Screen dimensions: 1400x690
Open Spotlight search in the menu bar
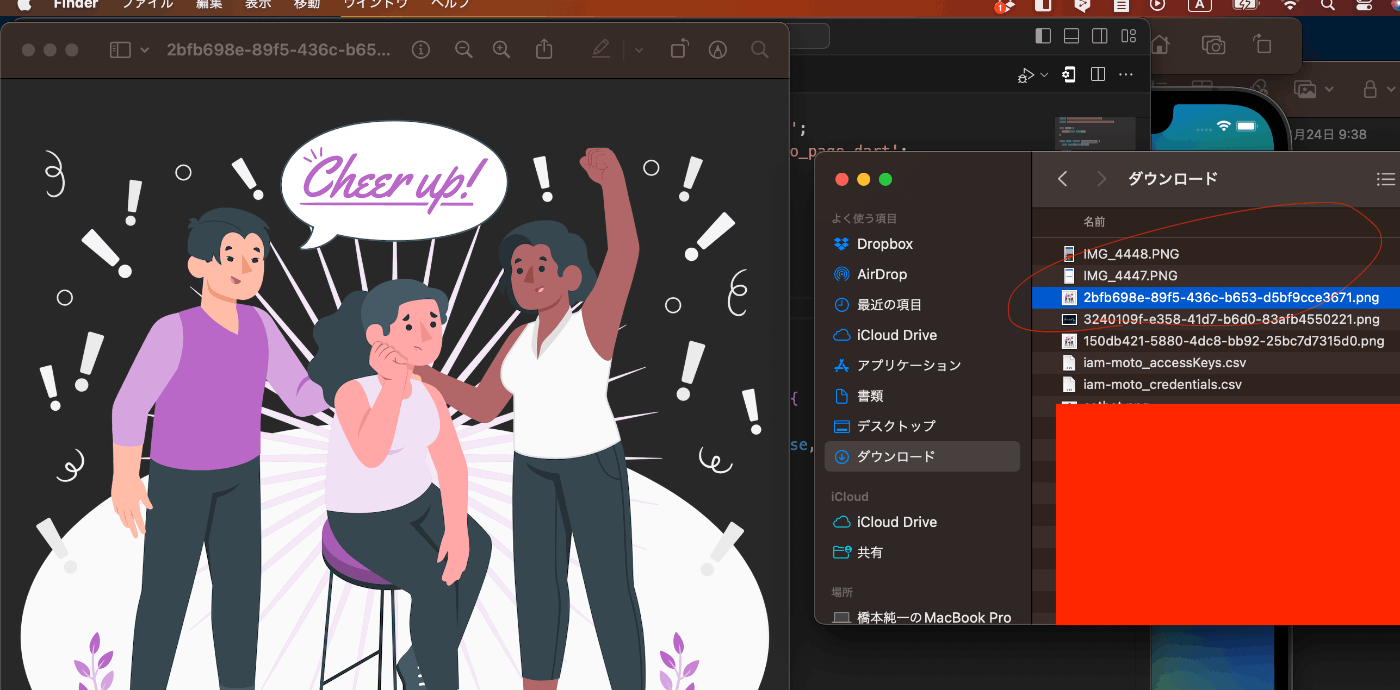1327,4
